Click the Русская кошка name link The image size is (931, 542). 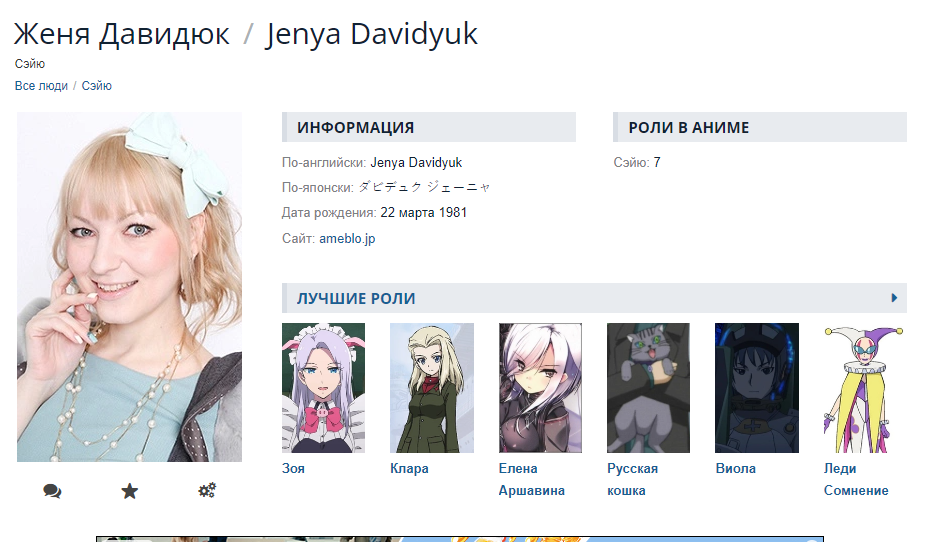pos(632,479)
